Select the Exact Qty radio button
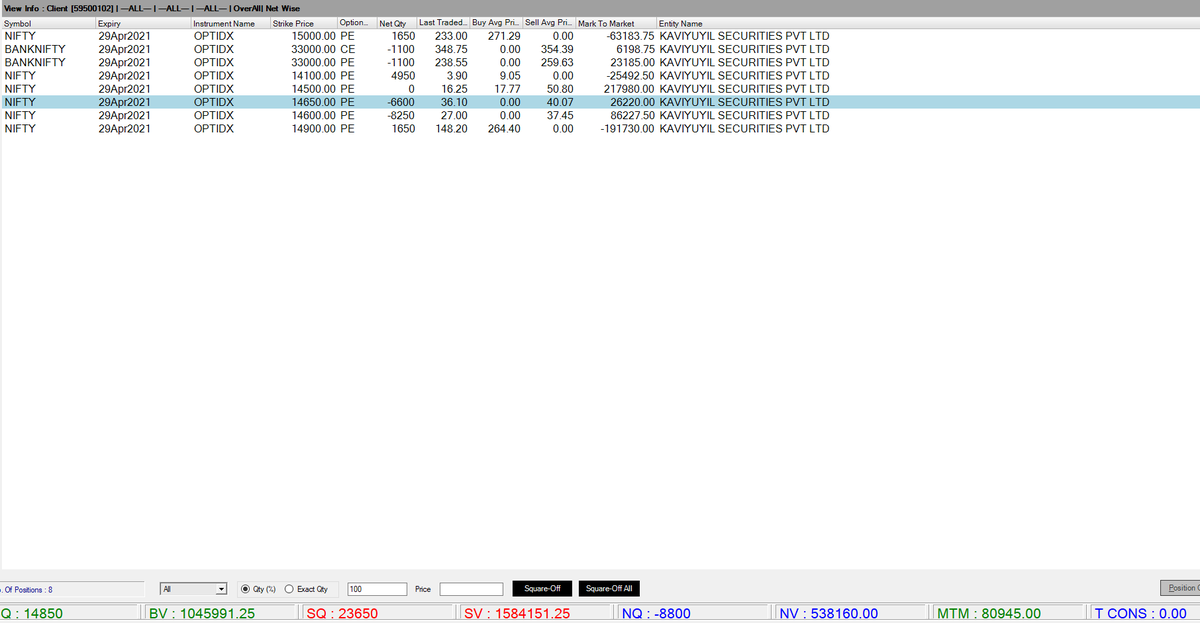This screenshot has width=1200, height=623. 291,589
